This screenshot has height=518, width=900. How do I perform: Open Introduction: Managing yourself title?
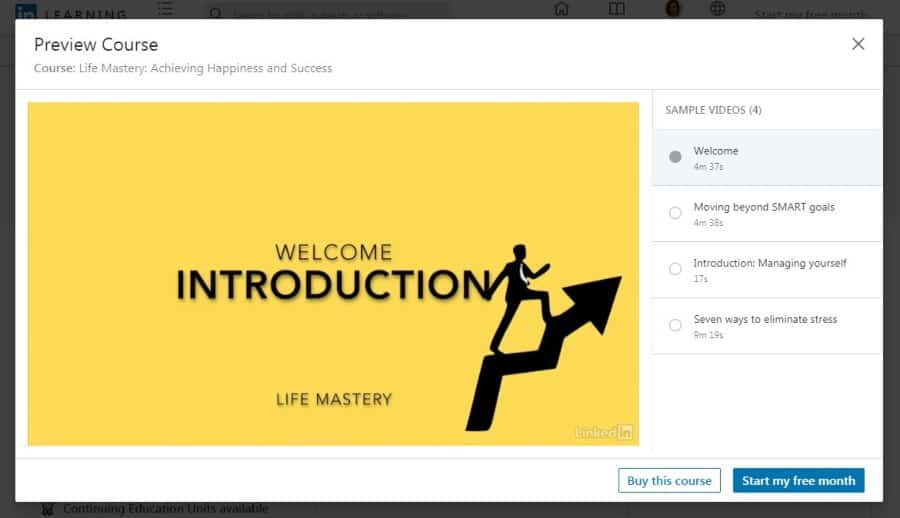point(770,263)
